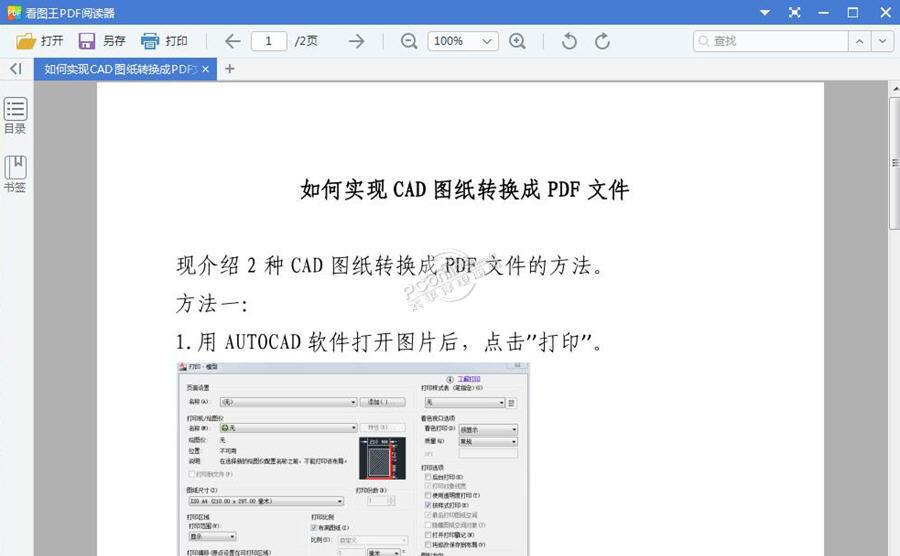Collapse the left sidebar

point(15,69)
